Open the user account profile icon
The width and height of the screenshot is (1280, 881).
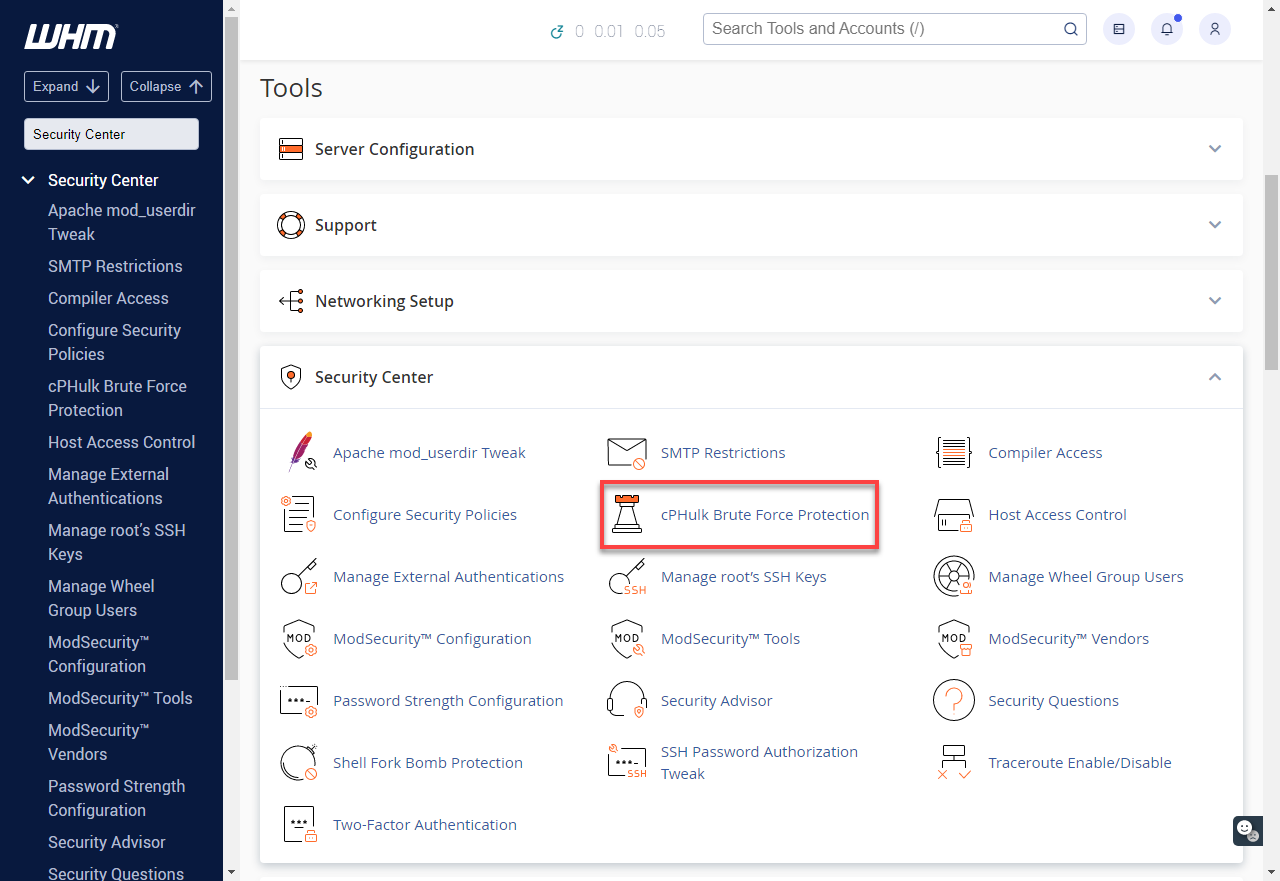tap(1215, 29)
